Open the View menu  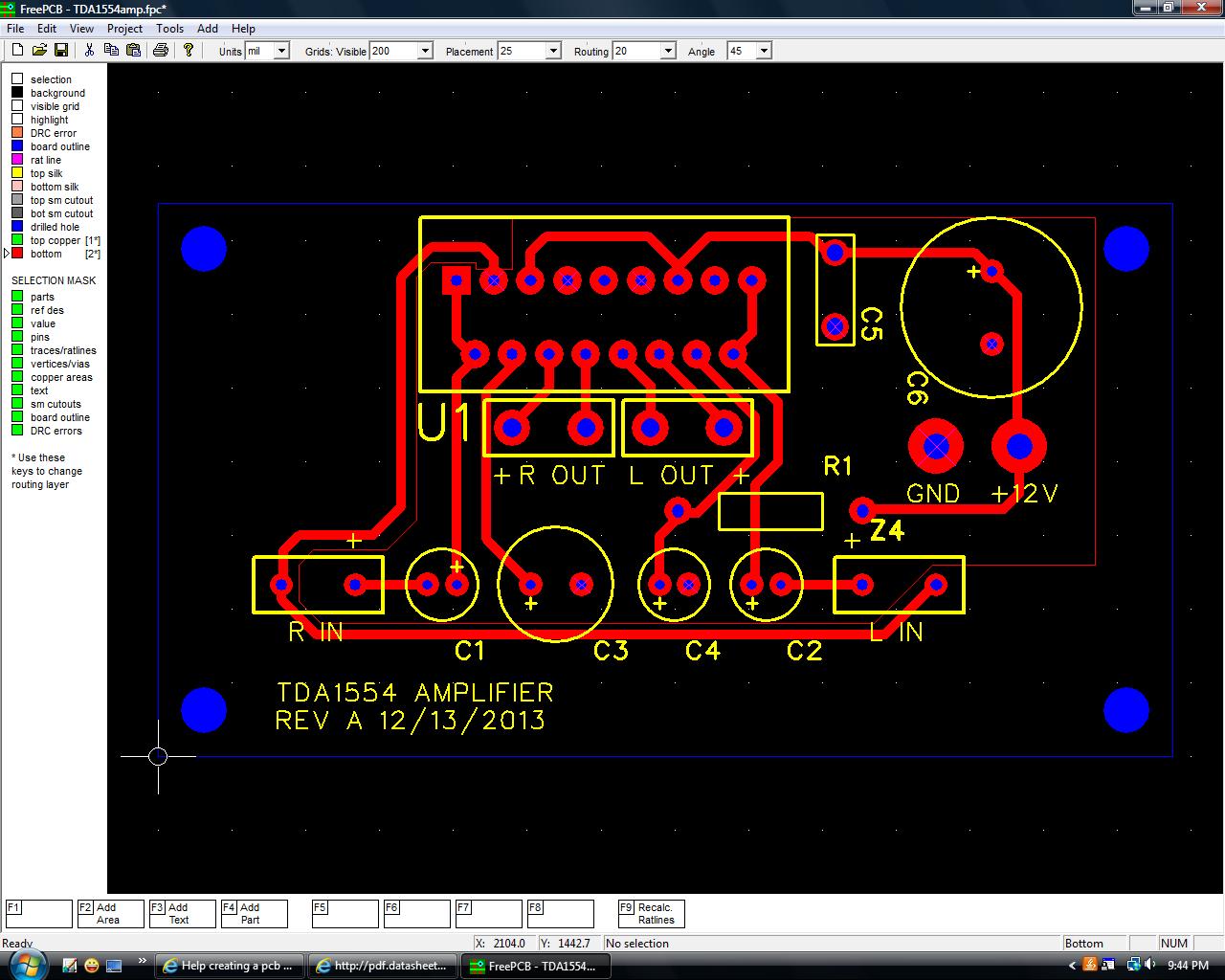81,29
